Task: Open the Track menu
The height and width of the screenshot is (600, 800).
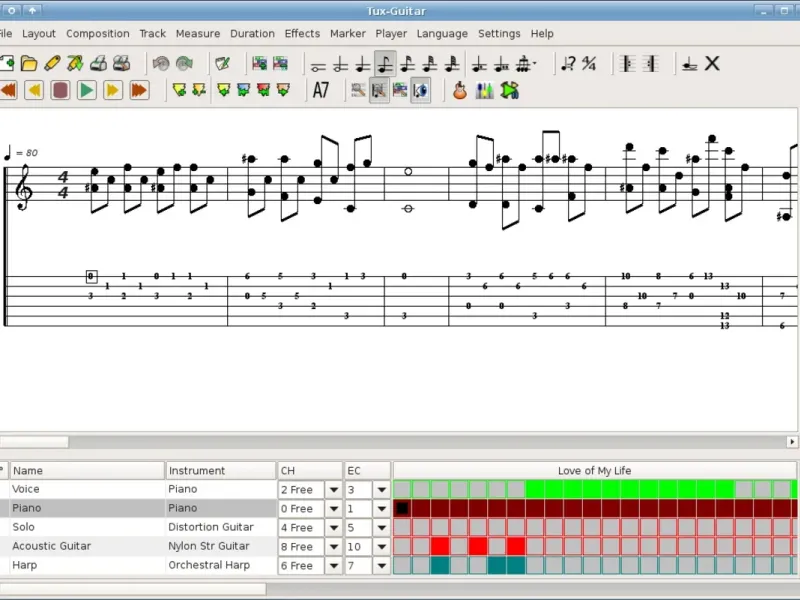Action: click(x=153, y=34)
